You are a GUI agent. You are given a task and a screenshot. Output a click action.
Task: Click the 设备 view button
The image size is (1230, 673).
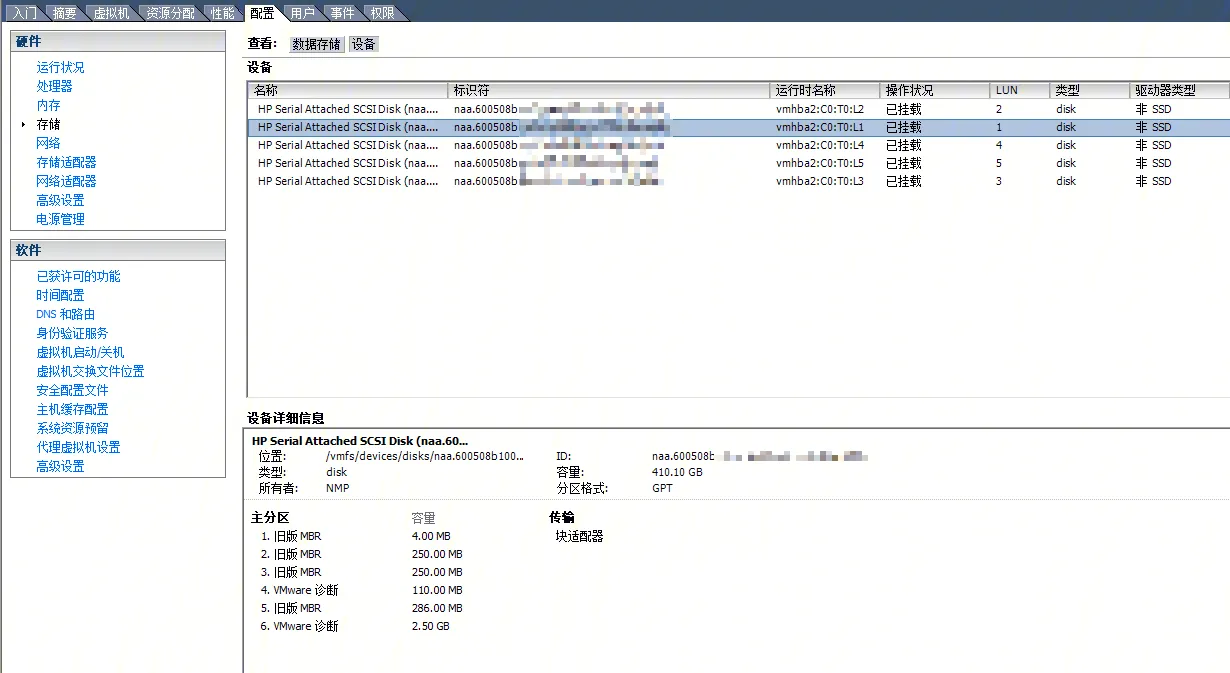click(x=363, y=43)
